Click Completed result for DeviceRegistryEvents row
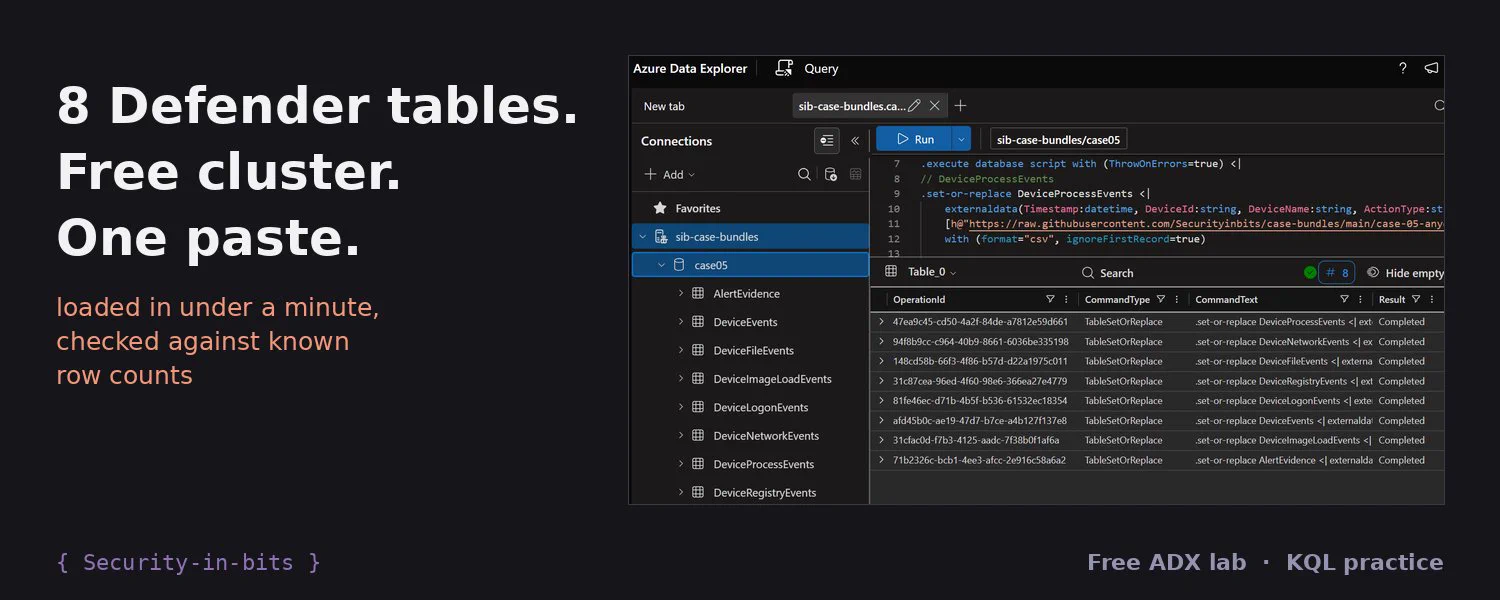 pos(1401,381)
